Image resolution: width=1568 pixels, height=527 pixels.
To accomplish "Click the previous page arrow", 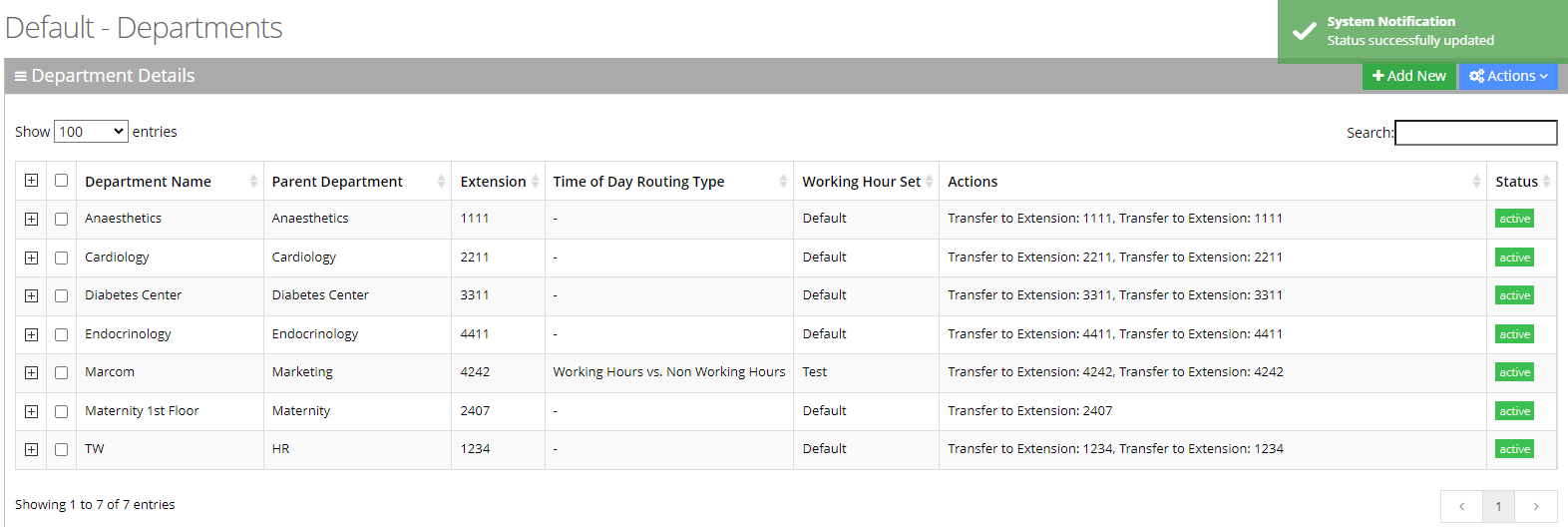I will 1461,507.
